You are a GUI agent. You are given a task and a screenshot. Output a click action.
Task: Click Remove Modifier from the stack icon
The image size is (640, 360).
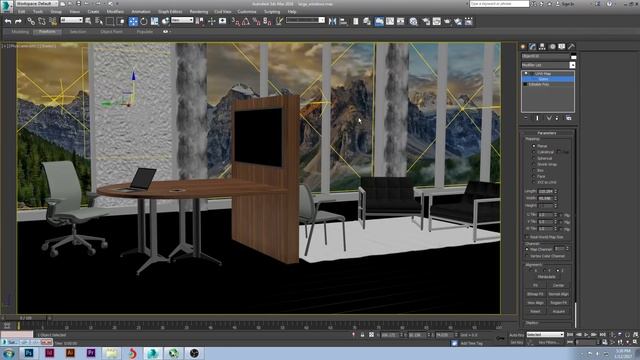click(557, 118)
